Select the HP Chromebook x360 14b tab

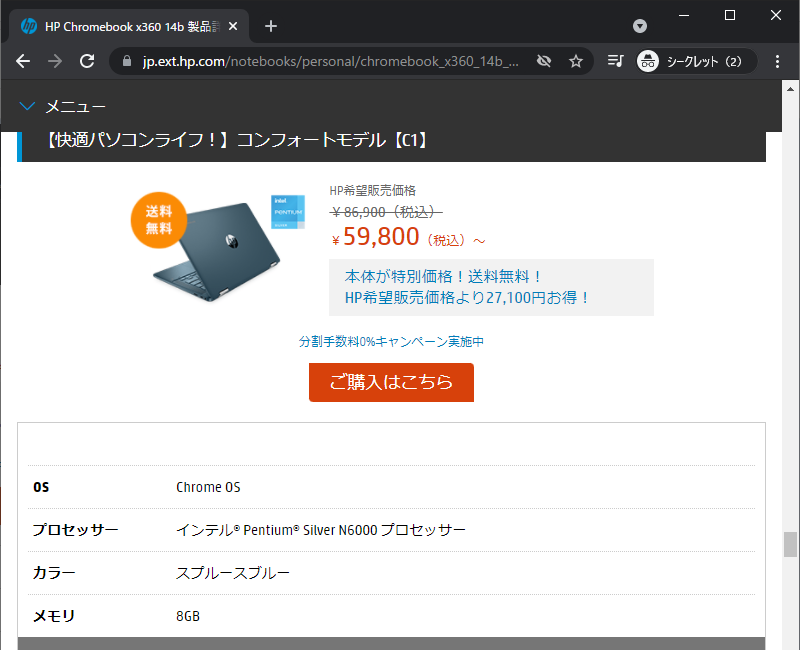(x=129, y=26)
